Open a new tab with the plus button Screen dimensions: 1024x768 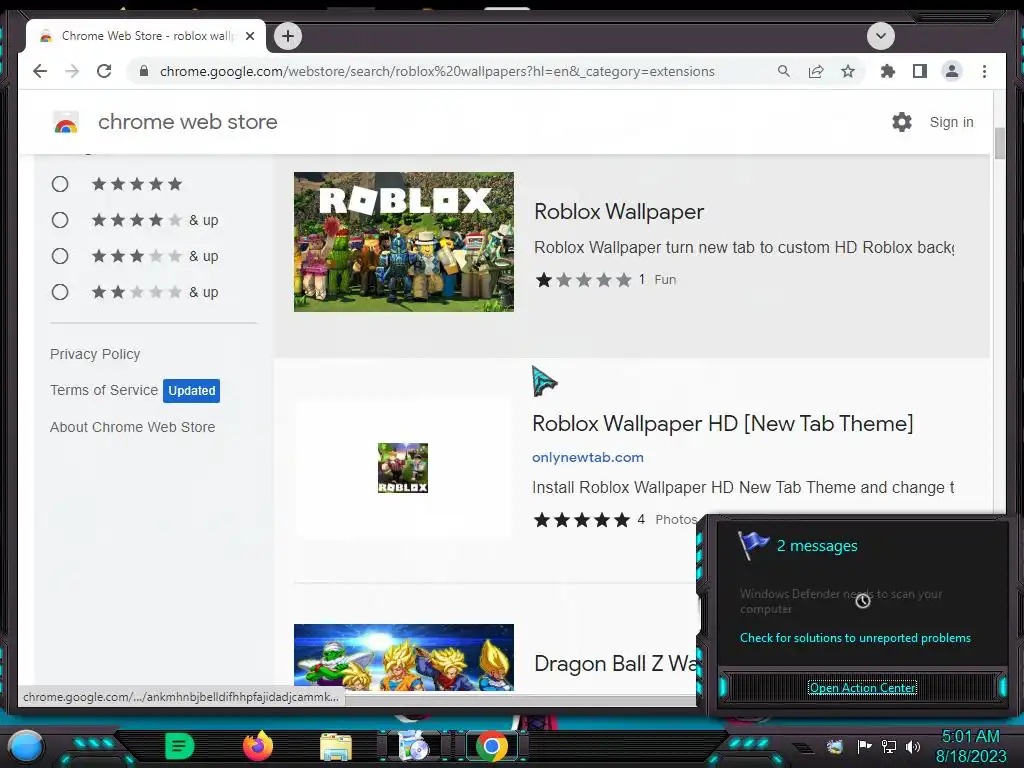[x=288, y=36]
